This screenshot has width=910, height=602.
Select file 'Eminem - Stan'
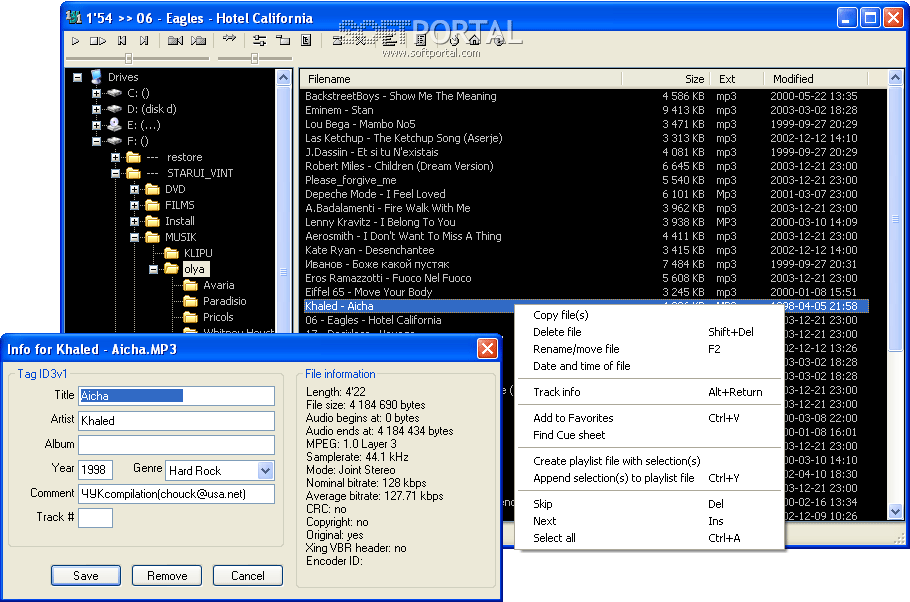[340, 110]
